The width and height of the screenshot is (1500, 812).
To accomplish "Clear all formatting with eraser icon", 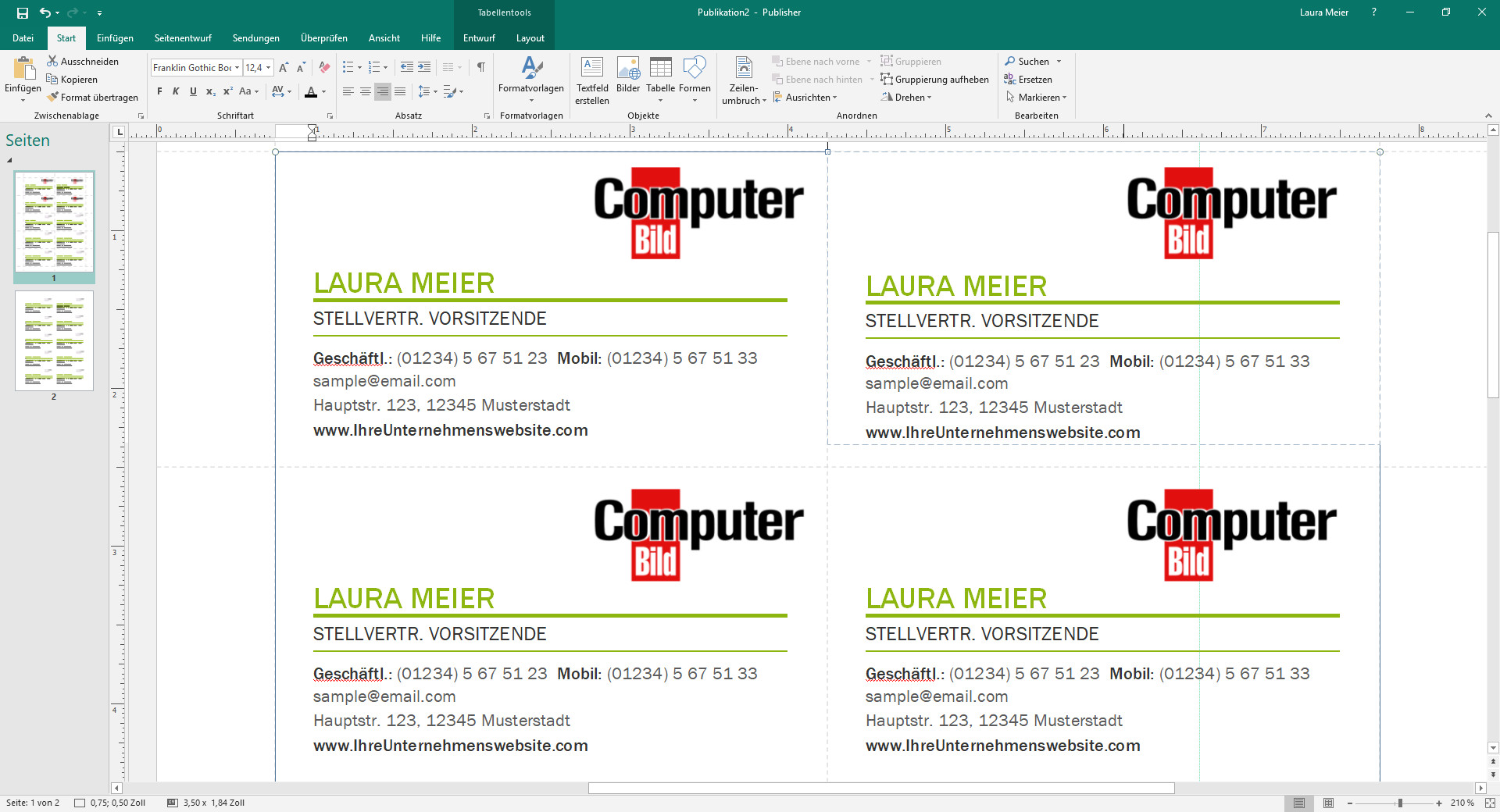I will pyautogui.click(x=324, y=68).
